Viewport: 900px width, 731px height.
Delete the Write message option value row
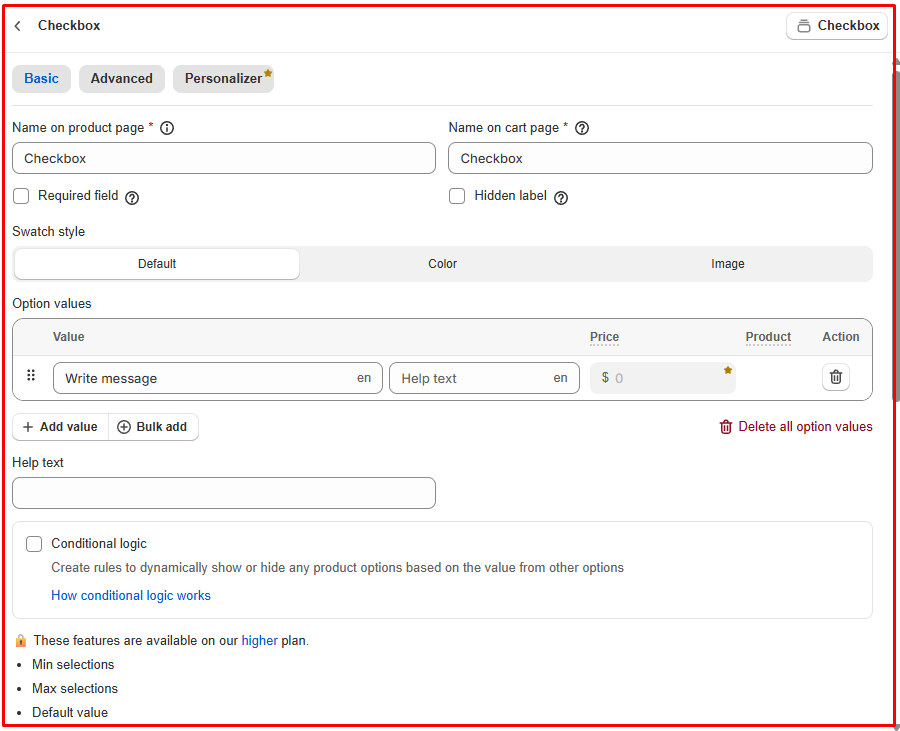(836, 377)
